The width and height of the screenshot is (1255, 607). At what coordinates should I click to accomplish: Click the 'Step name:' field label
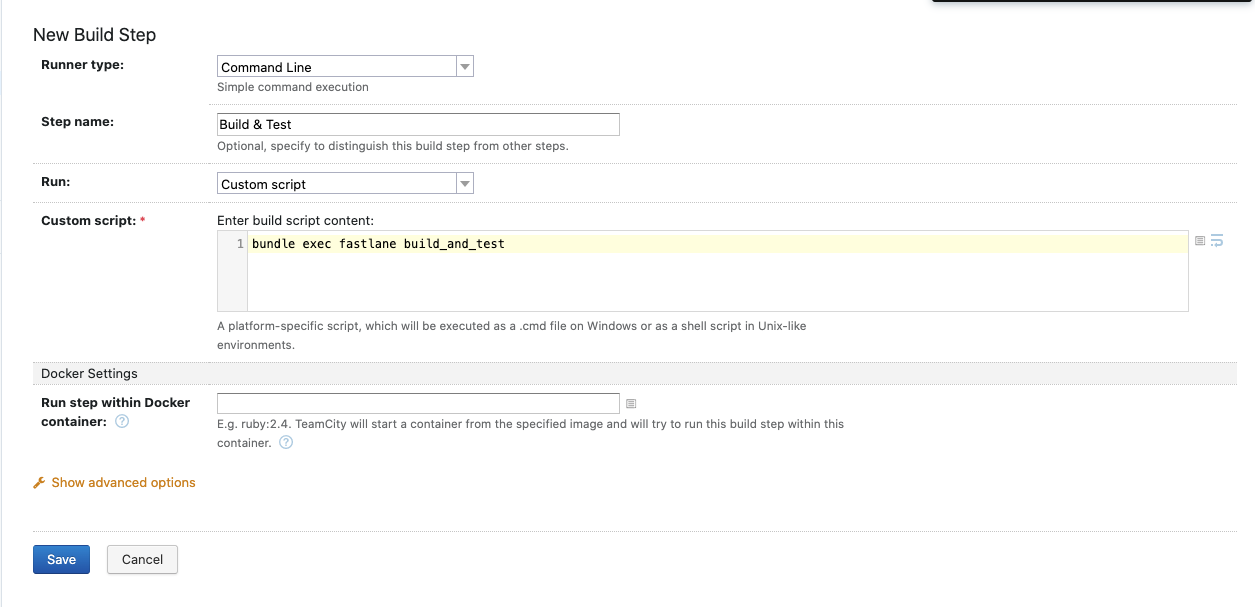[x=77, y=122]
